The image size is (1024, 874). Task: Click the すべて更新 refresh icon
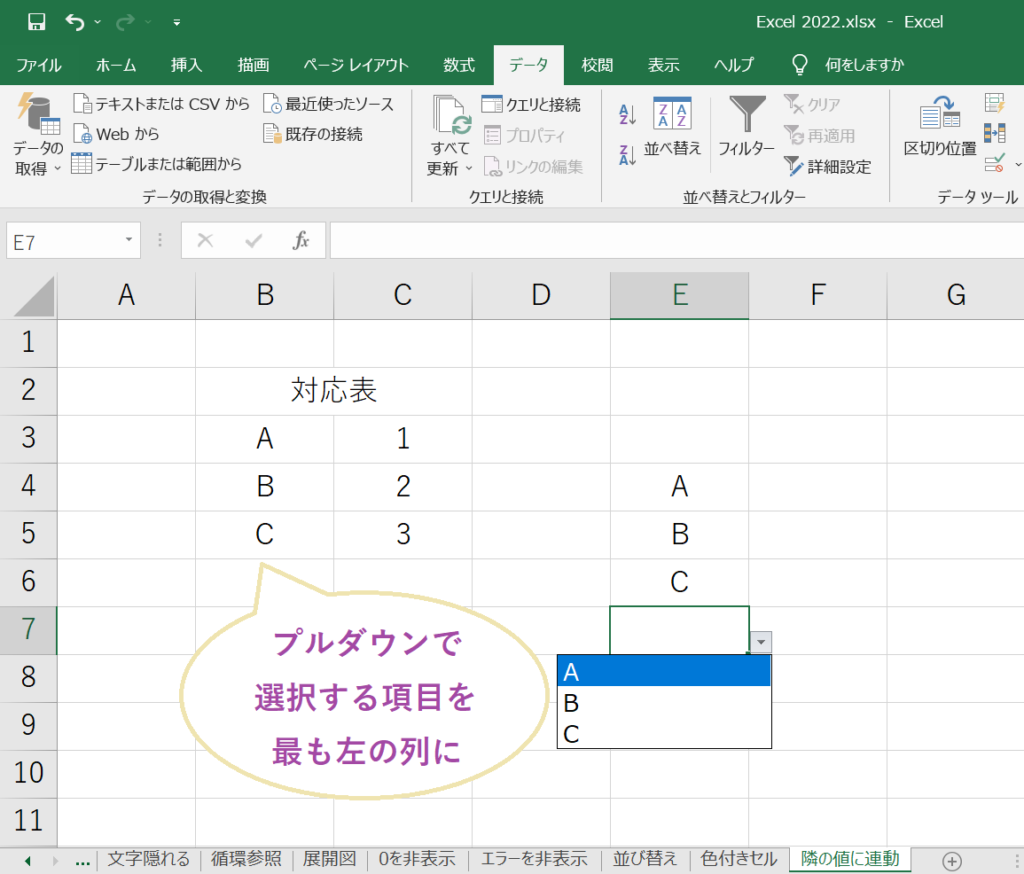(x=451, y=115)
